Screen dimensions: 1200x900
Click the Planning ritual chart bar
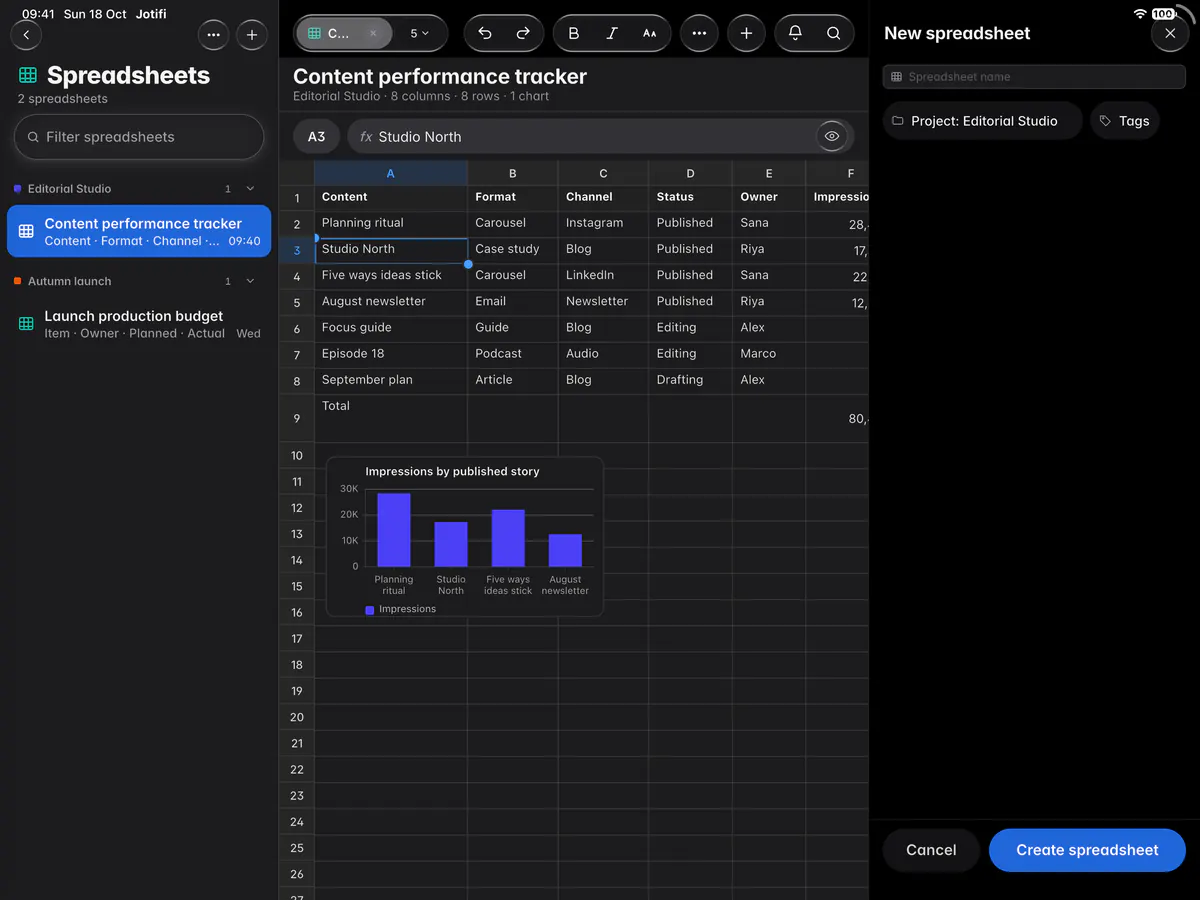(394, 530)
